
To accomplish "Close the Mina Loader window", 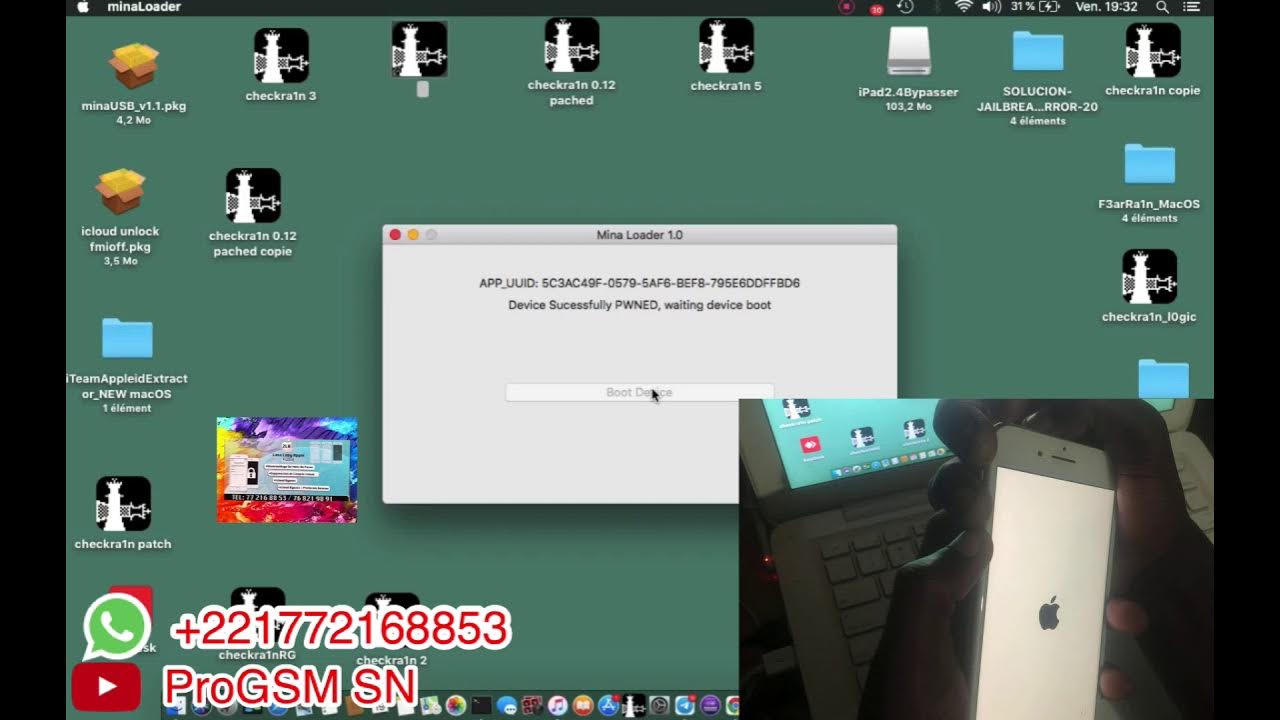I will (395, 235).
